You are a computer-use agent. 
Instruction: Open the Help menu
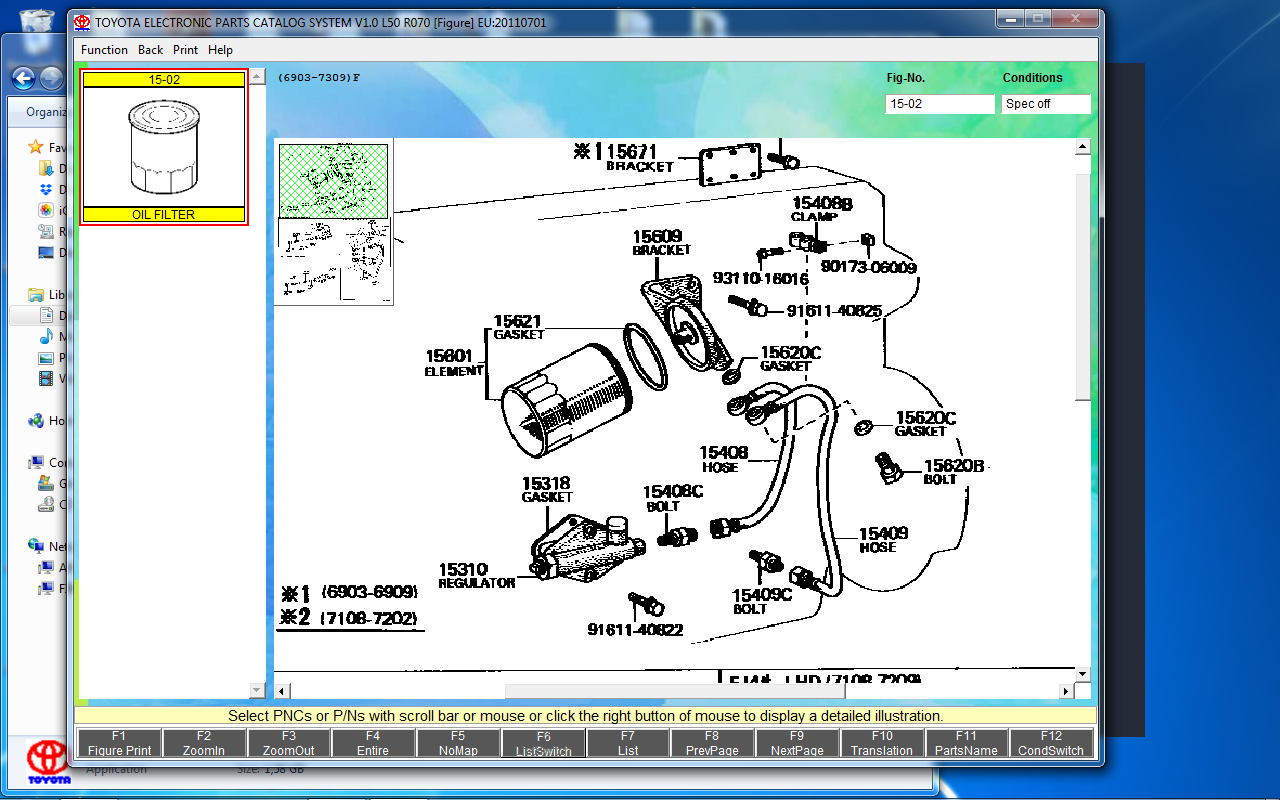point(221,50)
